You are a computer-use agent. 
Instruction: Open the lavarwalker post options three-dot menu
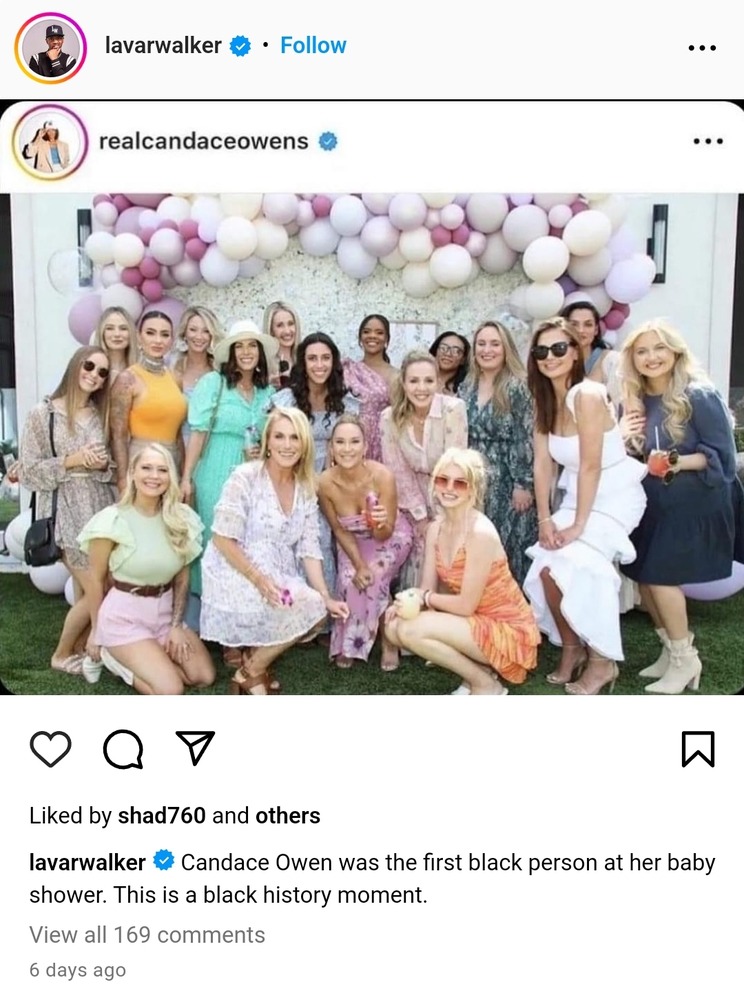pos(703,47)
